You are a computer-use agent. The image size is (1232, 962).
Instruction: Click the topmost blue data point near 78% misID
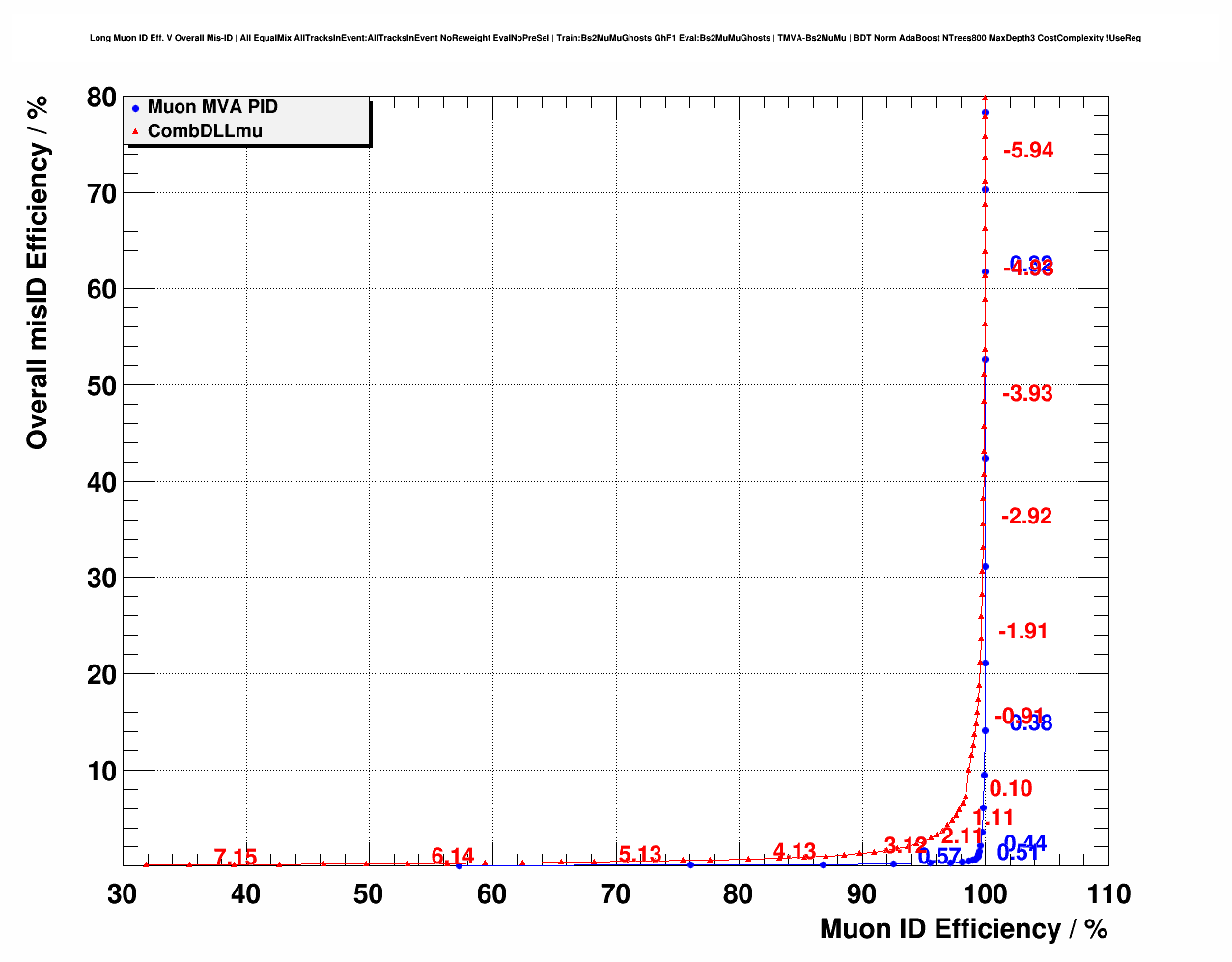pyautogui.click(x=985, y=113)
